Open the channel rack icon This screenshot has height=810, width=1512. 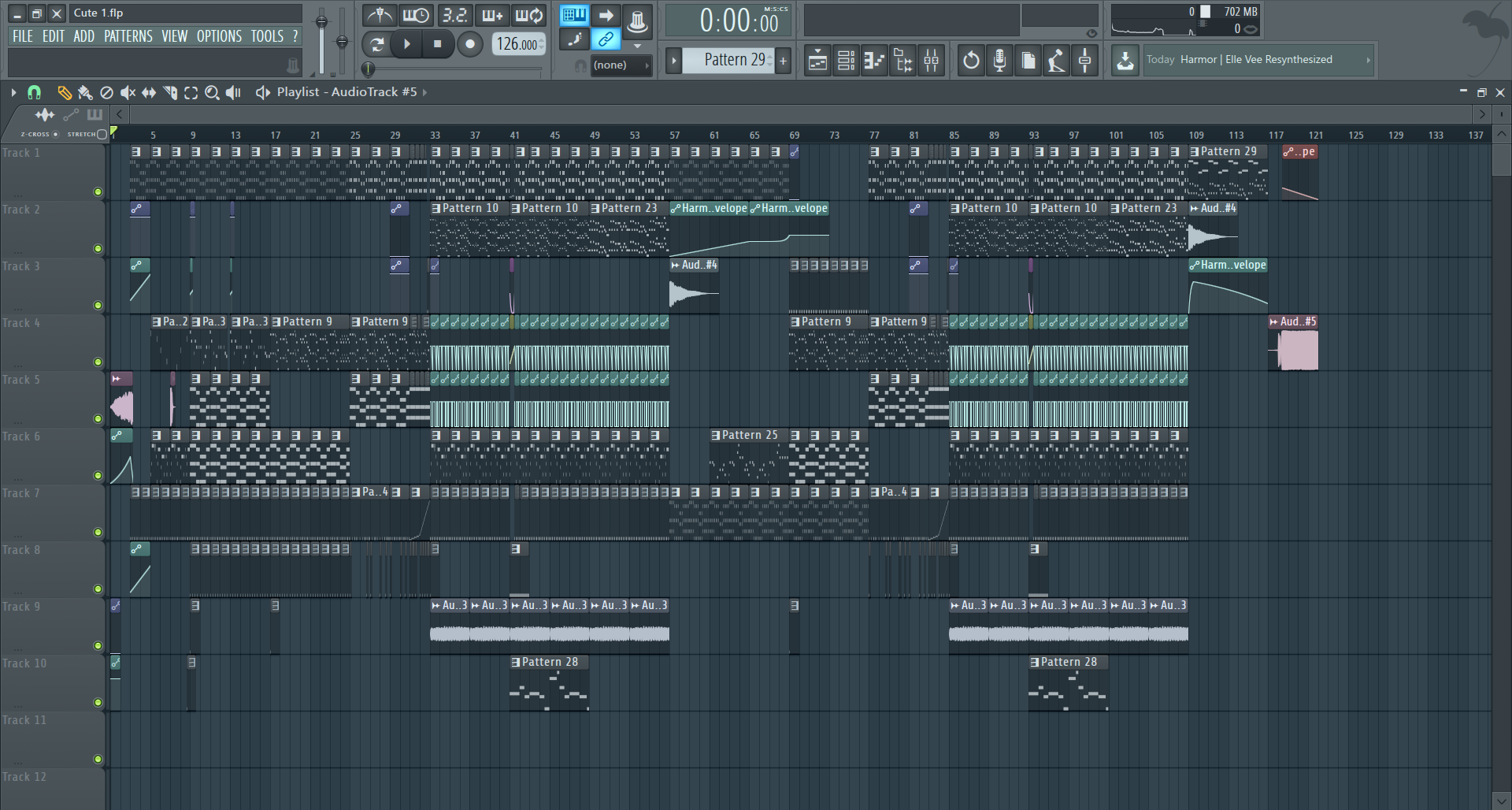[846, 61]
